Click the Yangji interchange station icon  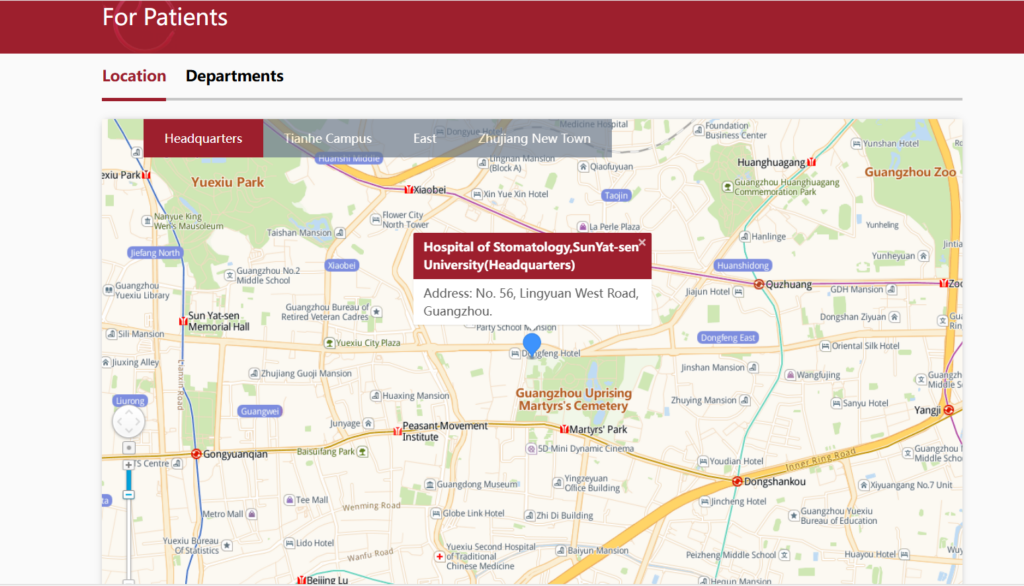(949, 410)
